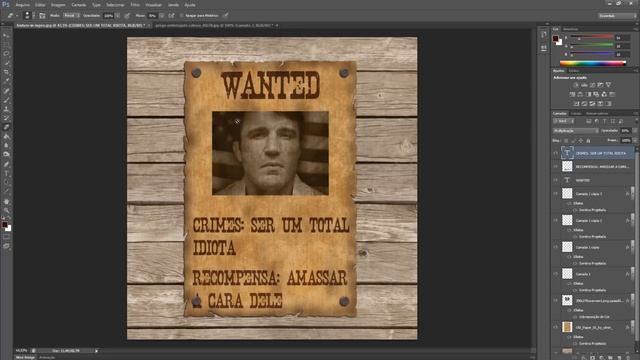Open the layer filter kind dropdown
The height and width of the screenshot is (360, 640).
563,121
